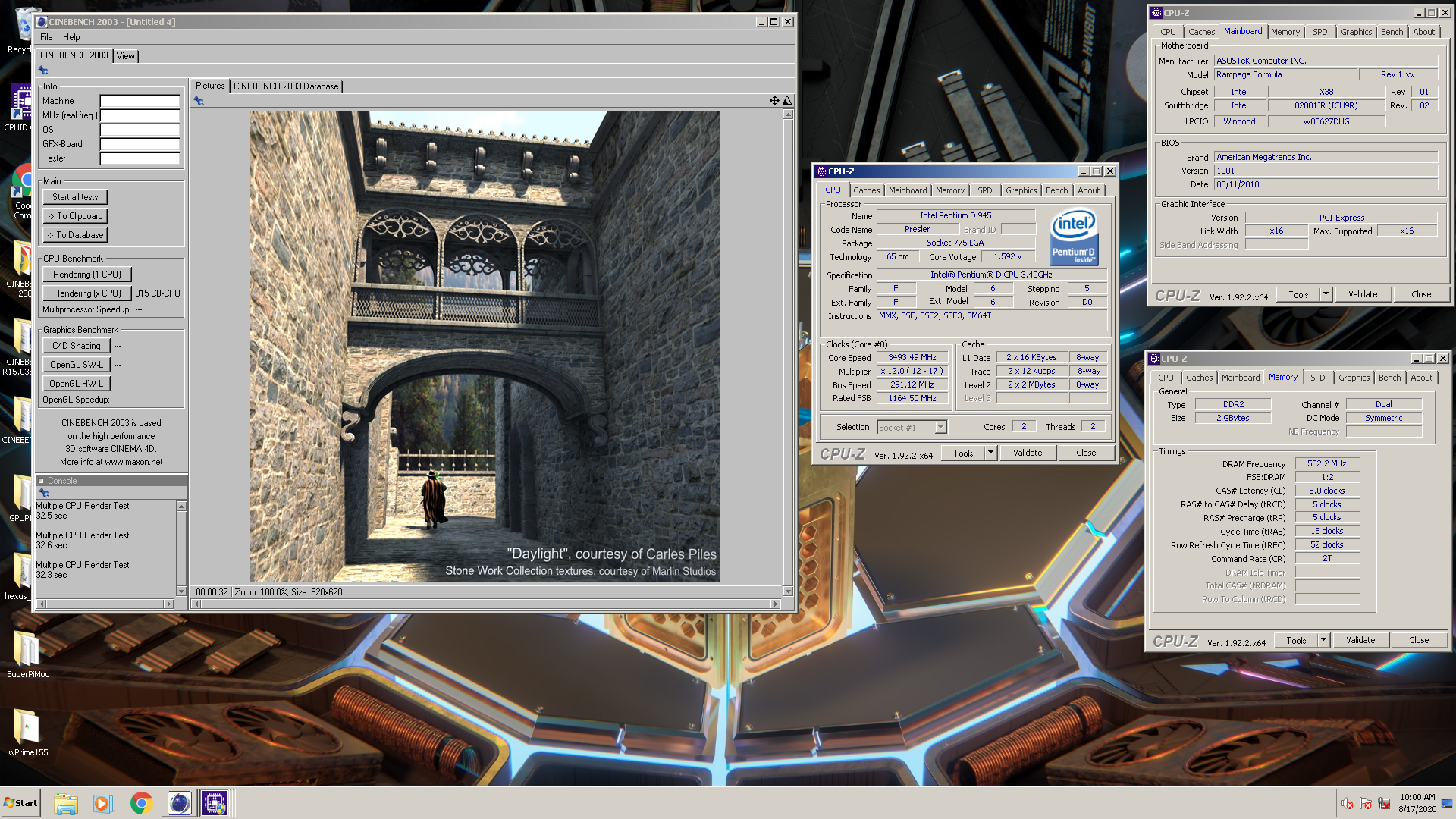
Task: Click the CINEBENCH taskbar icon
Action: 179,803
